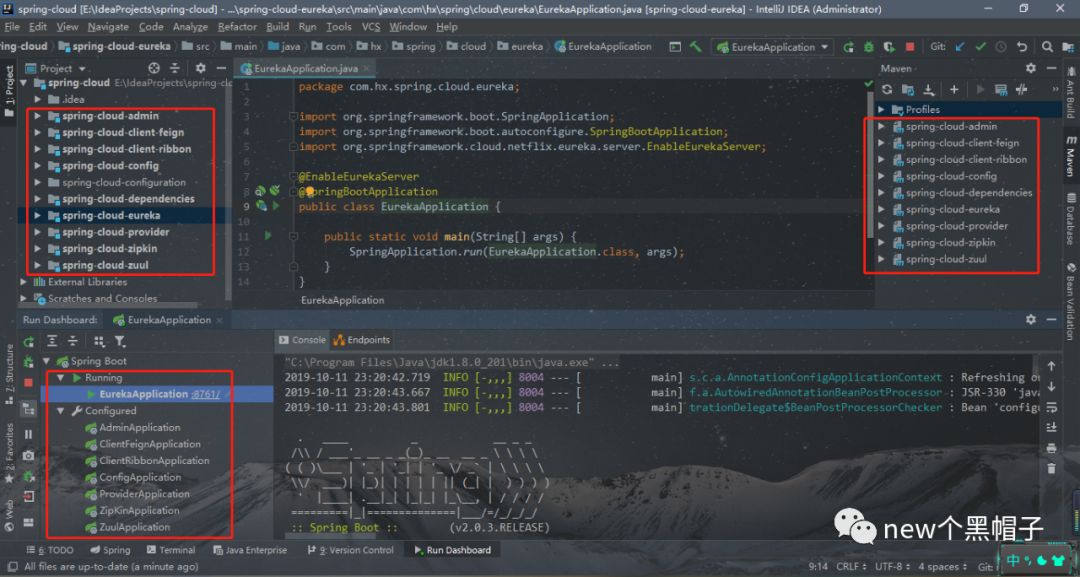
Task: Click console scroll up arrow icon
Action: tap(1051, 366)
